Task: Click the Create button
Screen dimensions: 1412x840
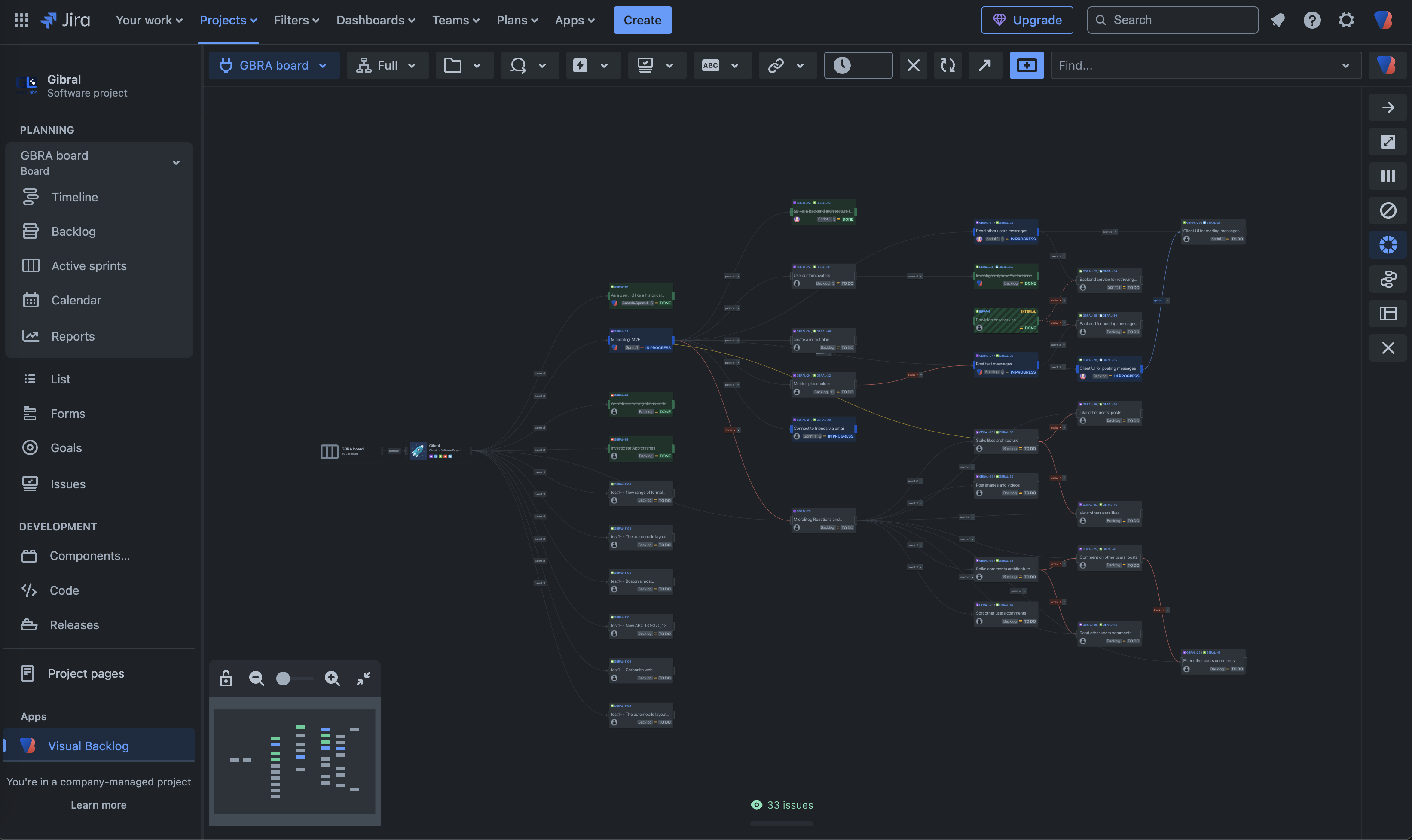Action: pos(642,20)
